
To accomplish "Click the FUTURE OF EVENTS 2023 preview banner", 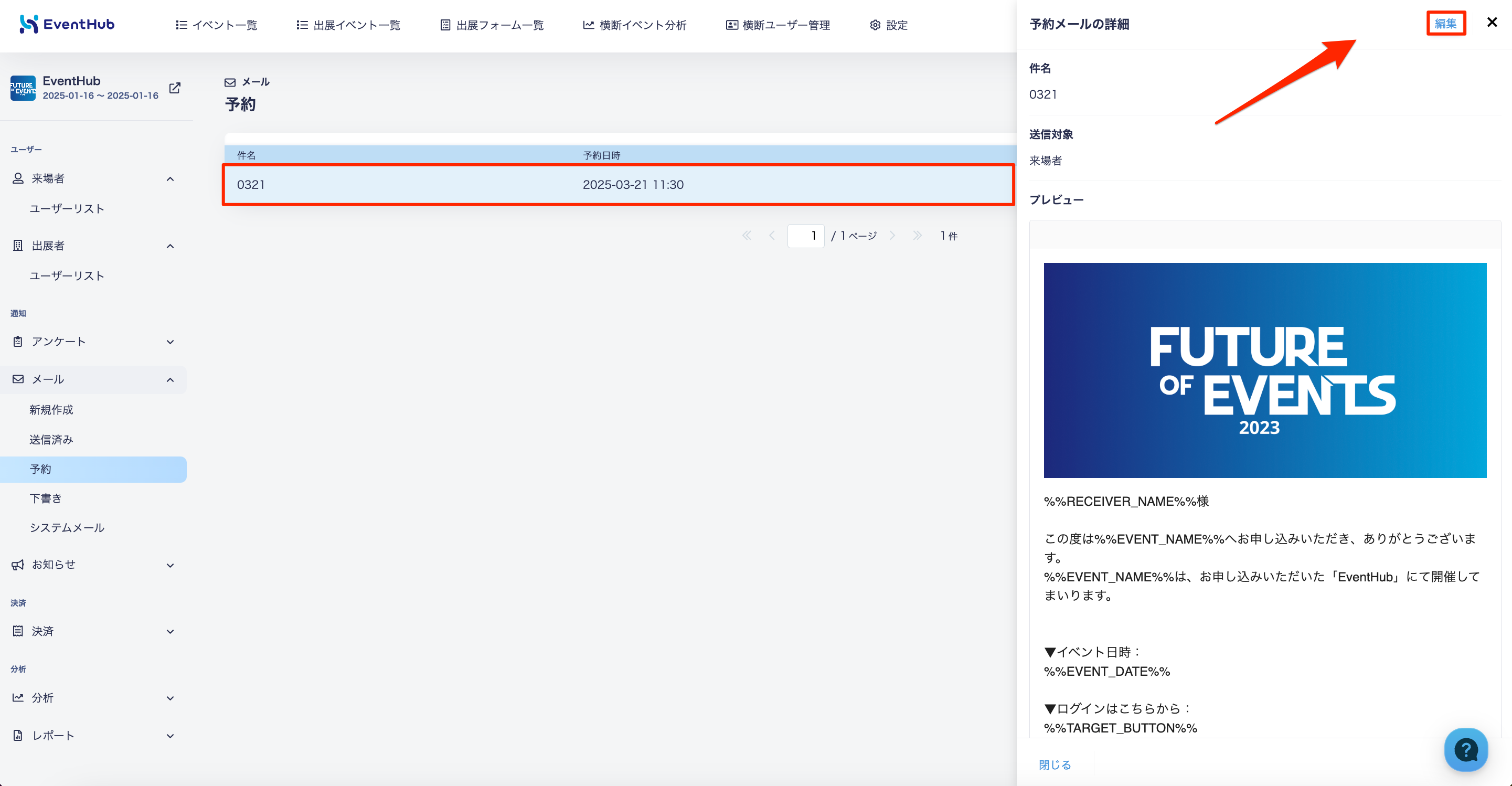I will (x=1265, y=370).
